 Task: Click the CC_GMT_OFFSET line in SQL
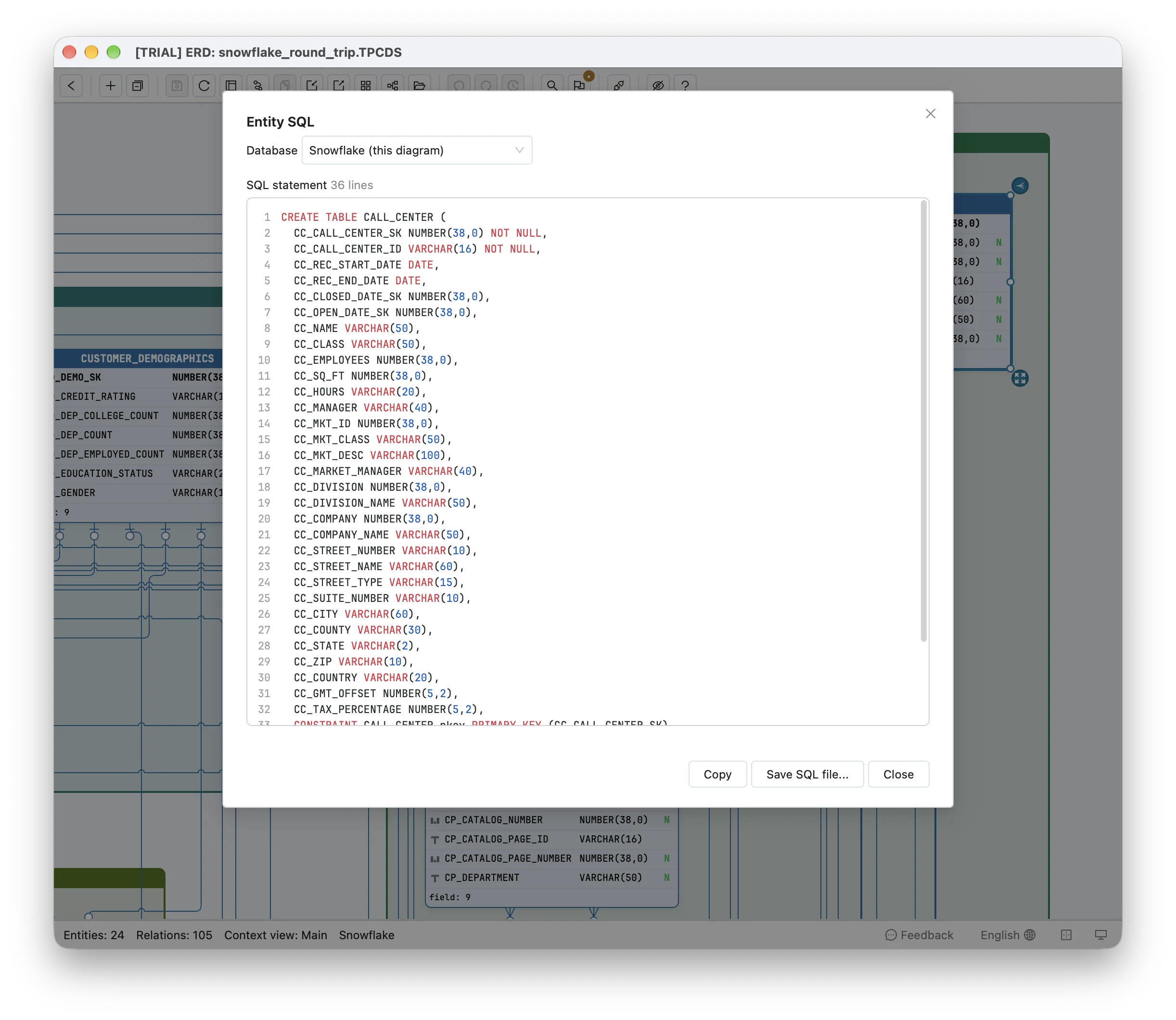[376, 693]
